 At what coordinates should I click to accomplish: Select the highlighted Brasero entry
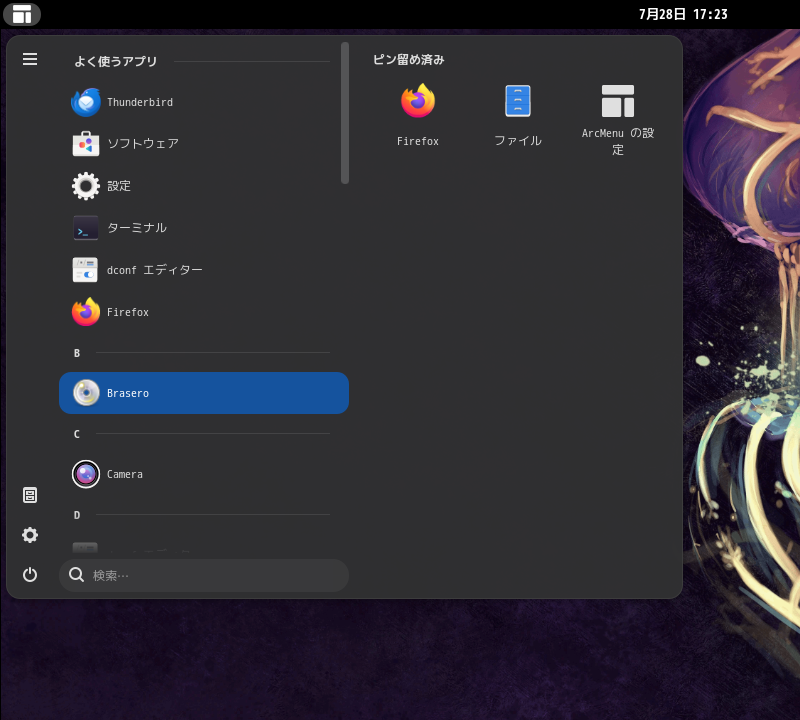point(203,393)
